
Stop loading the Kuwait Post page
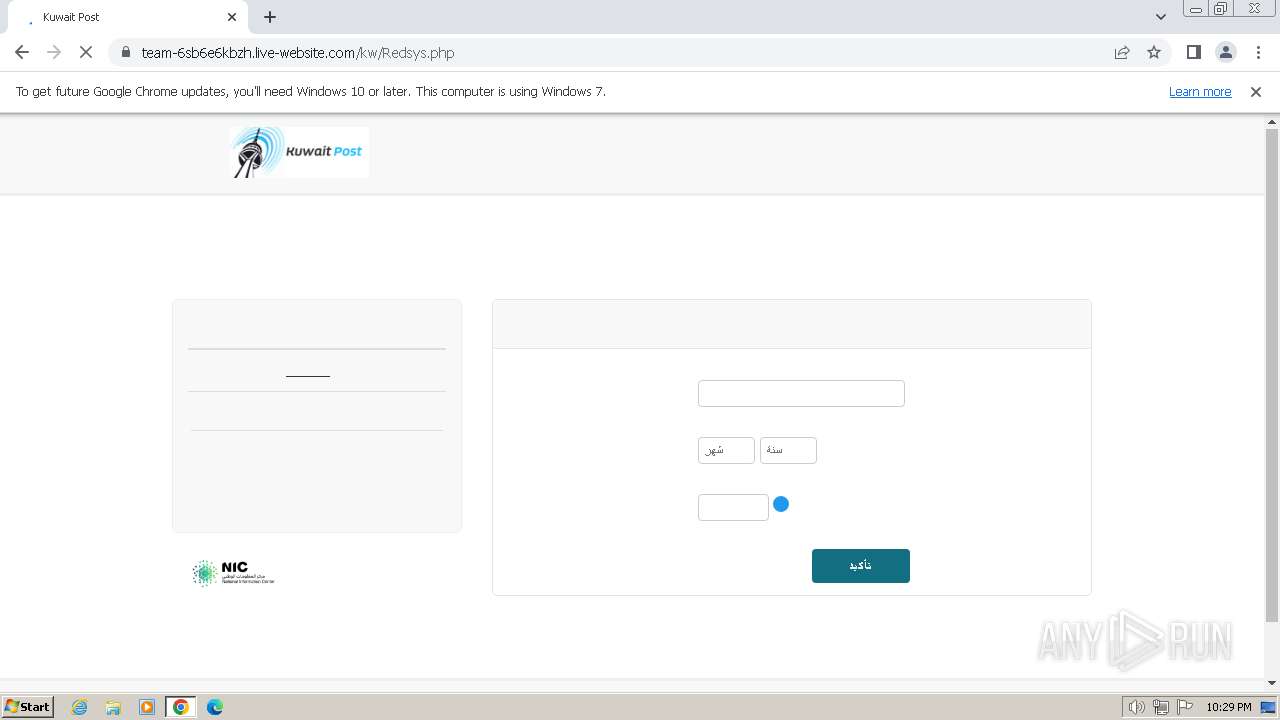[86, 52]
